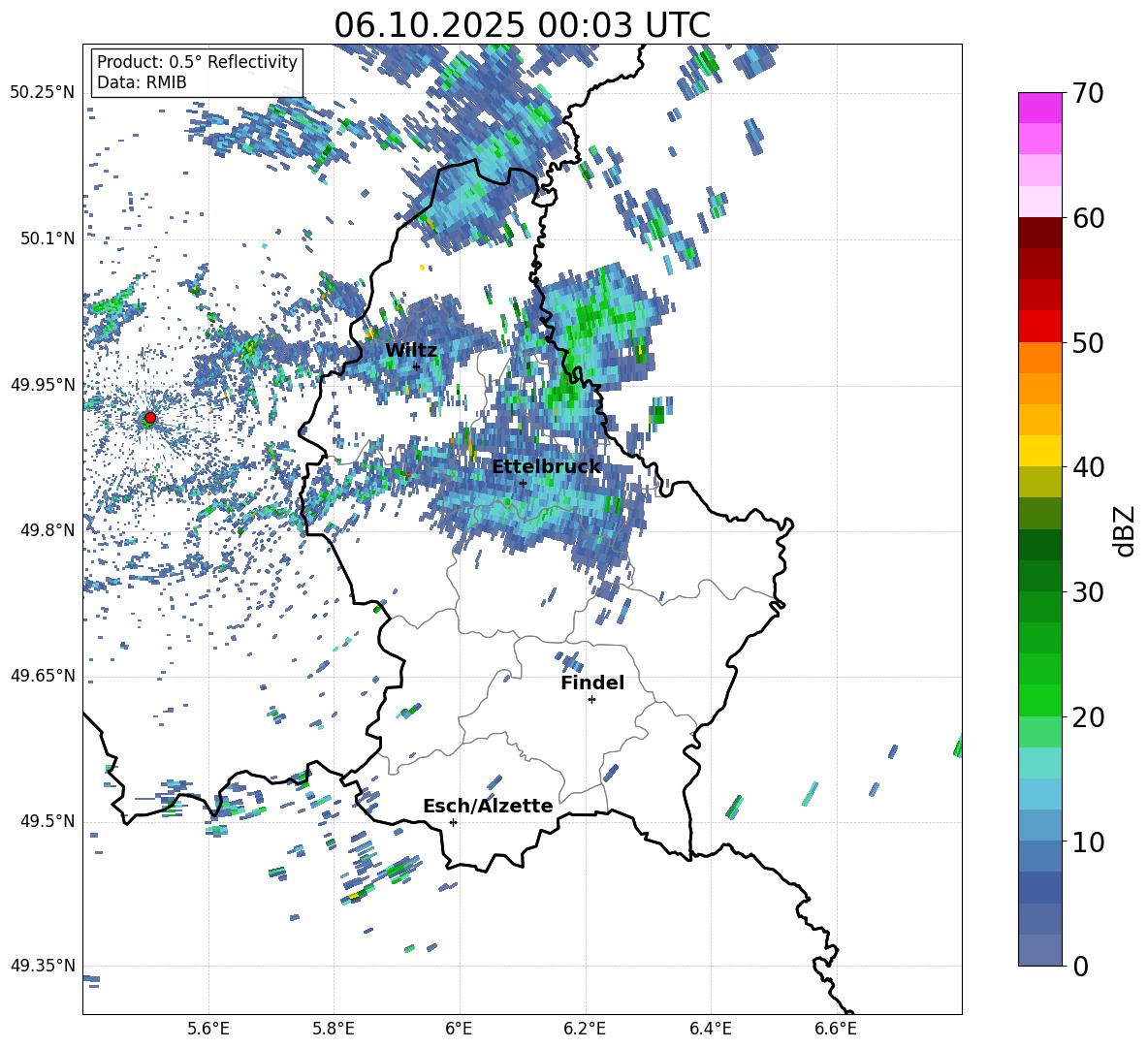Click the Findel location label
This screenshot has width=1148, height=1048.
pos(592,683)
